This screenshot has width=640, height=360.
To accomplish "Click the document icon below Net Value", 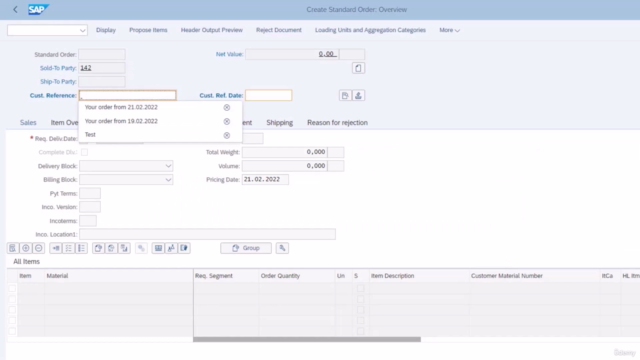I will point(358,68).
